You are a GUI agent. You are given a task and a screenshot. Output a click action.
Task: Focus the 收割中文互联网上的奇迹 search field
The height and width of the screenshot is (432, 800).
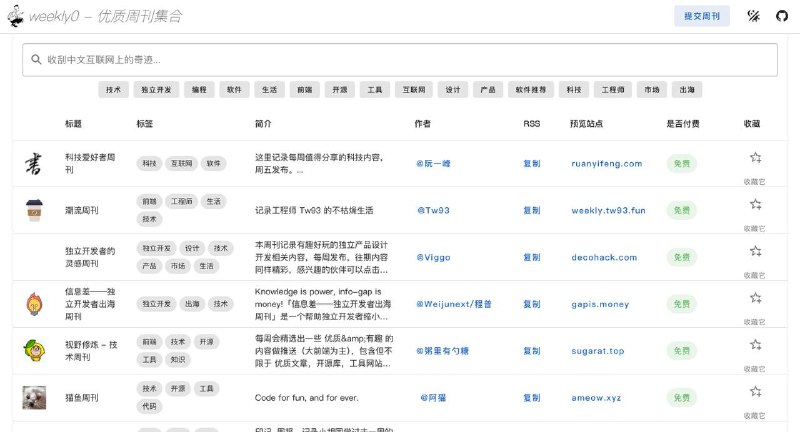(x=400, y=60)
